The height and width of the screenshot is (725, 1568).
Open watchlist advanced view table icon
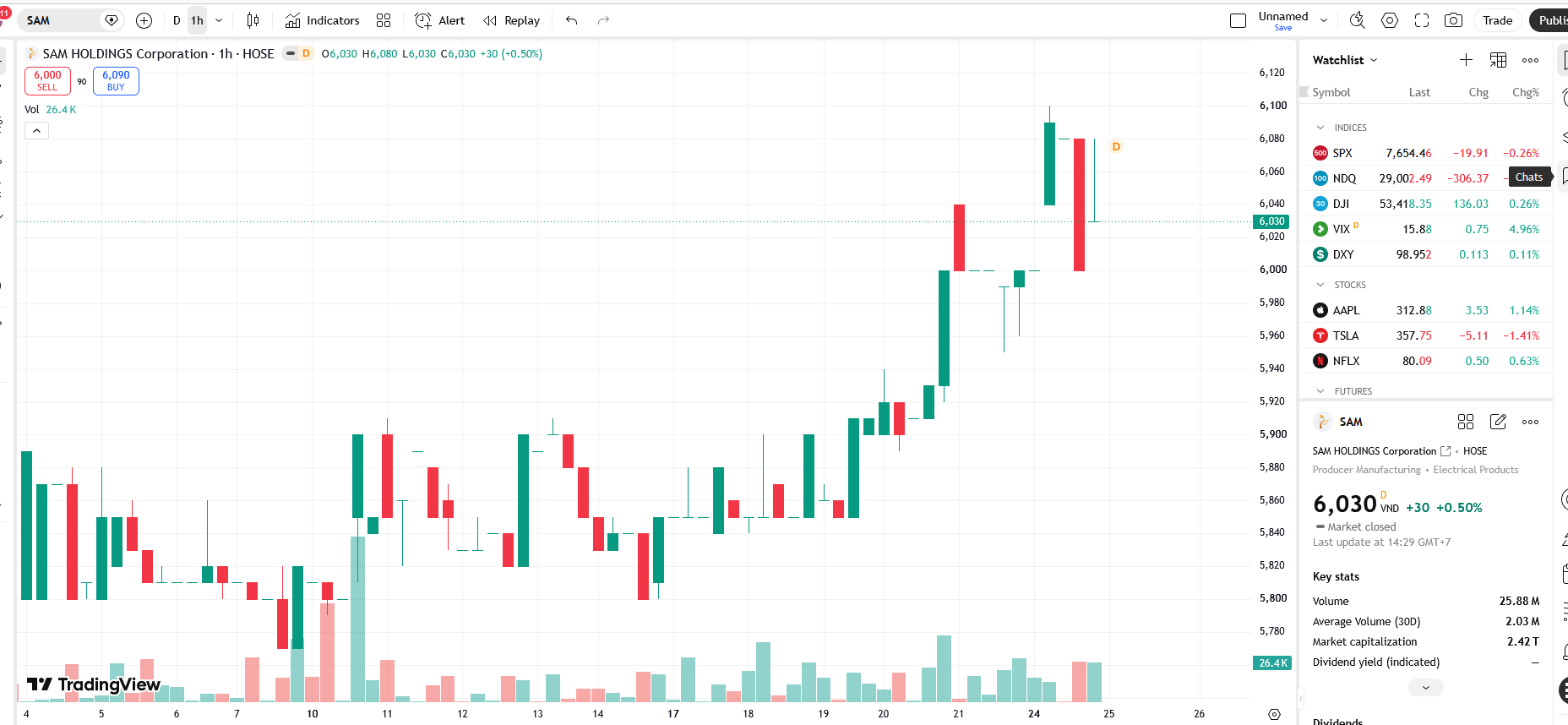click(1498, 60)
